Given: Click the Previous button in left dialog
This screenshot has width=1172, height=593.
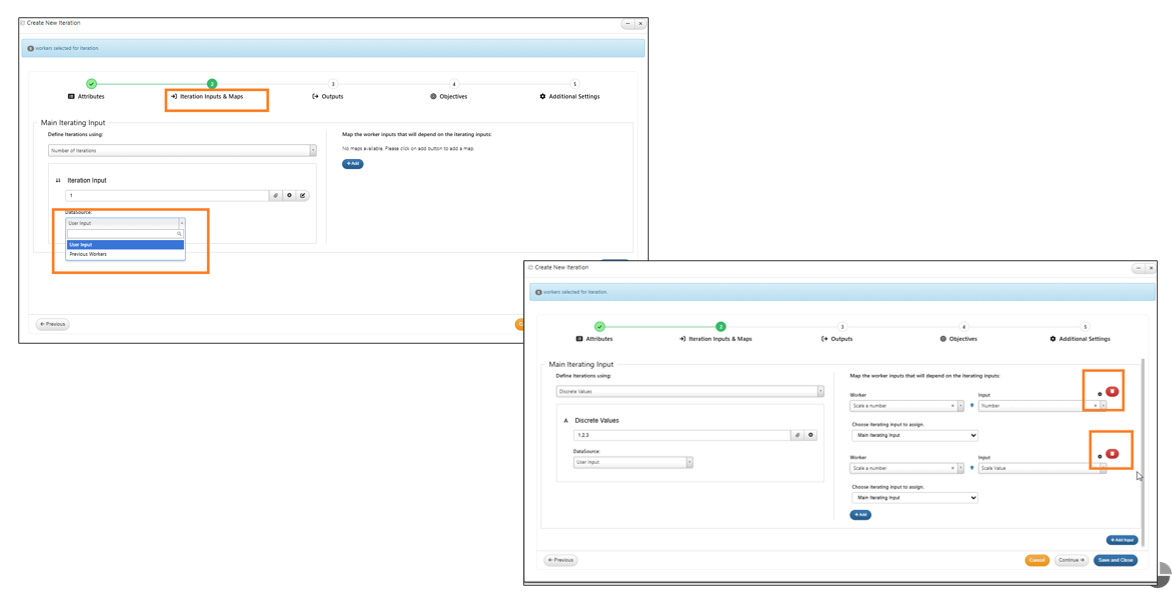Looking at the screenshot, I should click(x=53, y=325).
